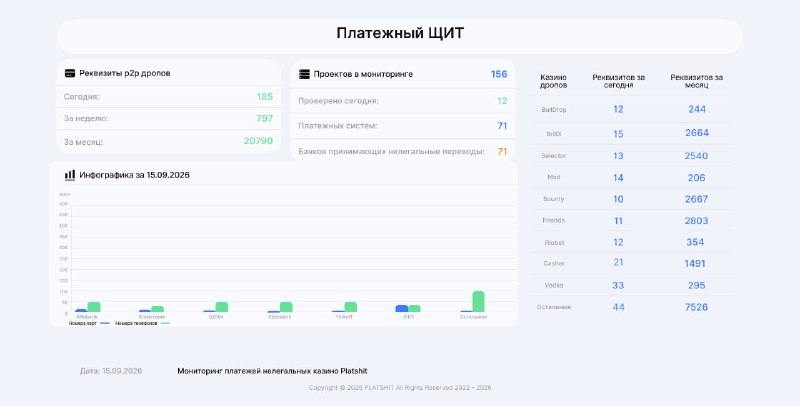This screenshot has width=800, height=406.
Task: Click the blue Номера карт legend marker
Action: pyautogui.click(x=105, y=323)
